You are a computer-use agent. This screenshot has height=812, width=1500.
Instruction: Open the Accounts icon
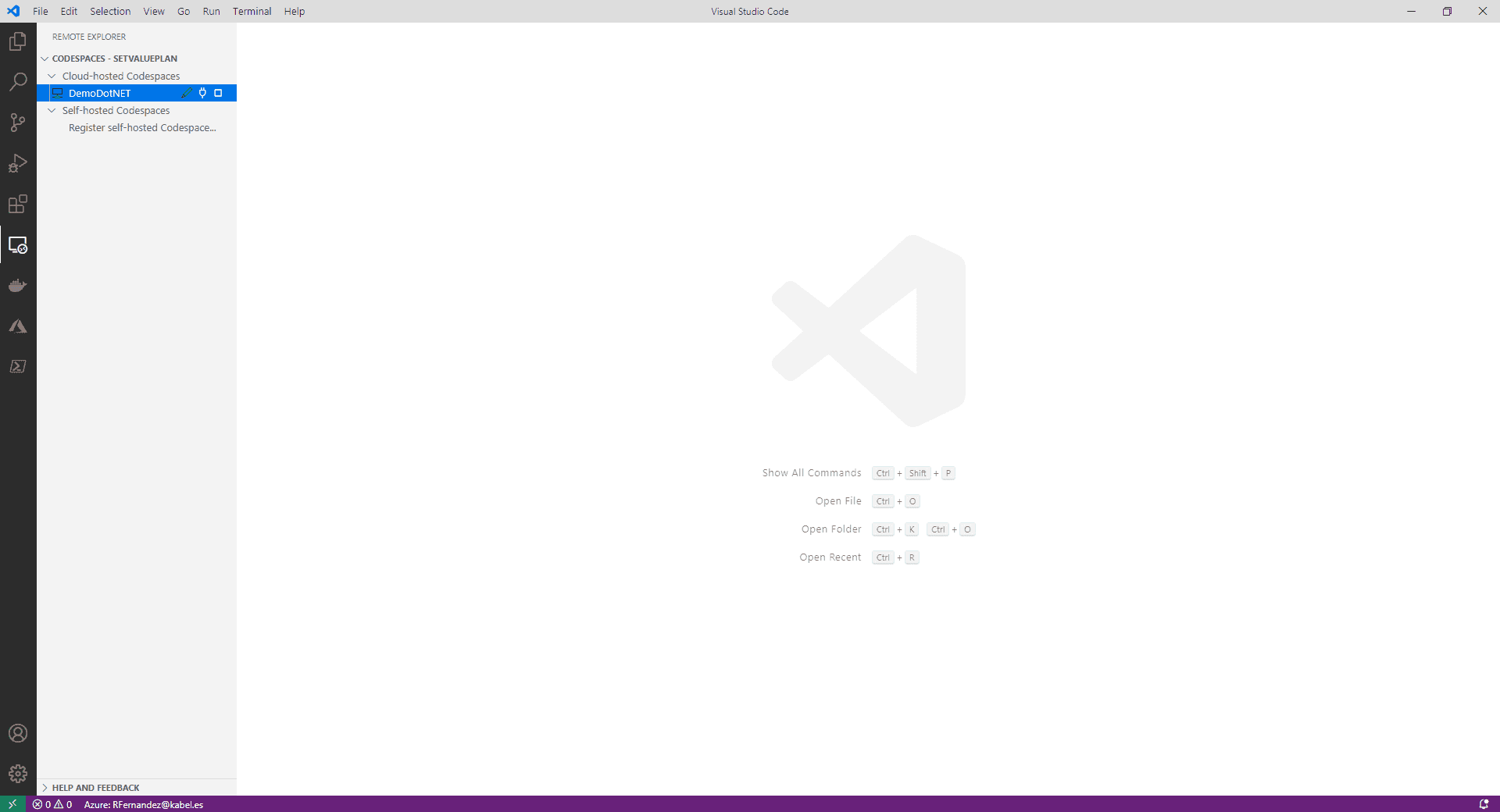tap(18, 733)
